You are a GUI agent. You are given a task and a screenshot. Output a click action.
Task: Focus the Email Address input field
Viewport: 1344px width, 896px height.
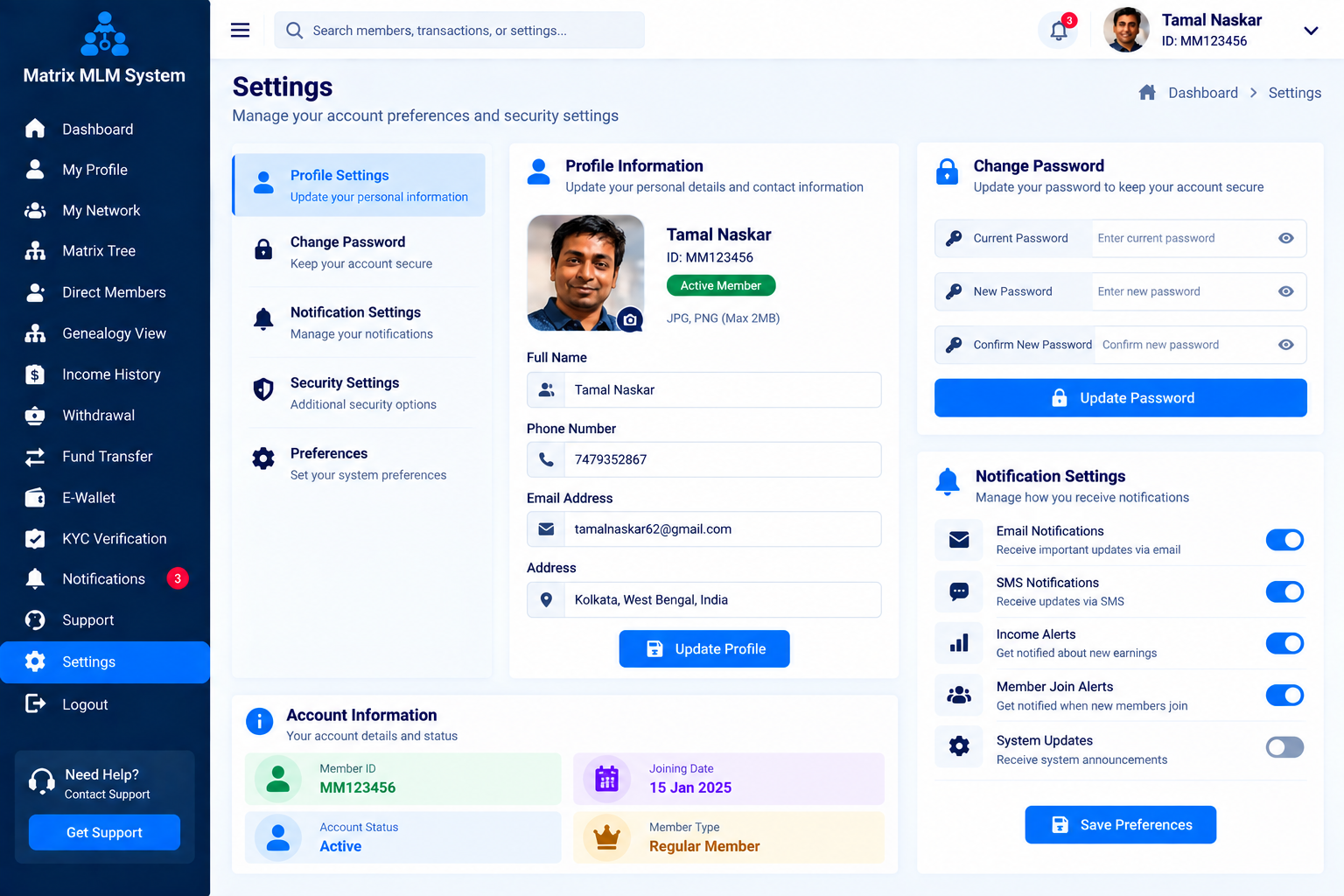[x=704, y=529]
